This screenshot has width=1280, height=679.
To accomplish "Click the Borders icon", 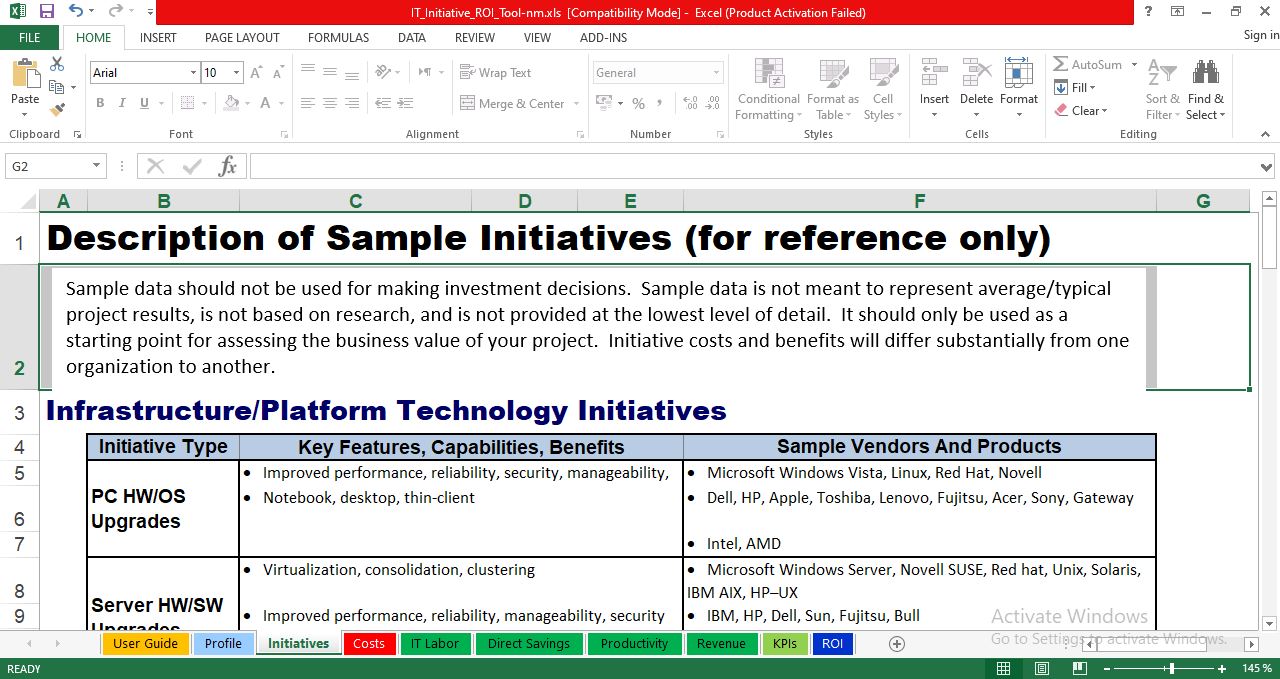I will pos(185,103).
